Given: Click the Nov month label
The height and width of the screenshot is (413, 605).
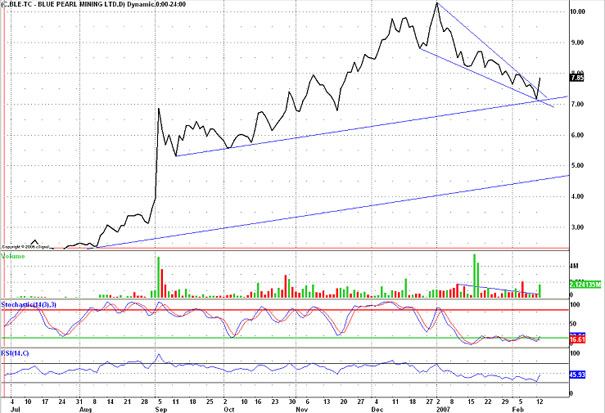Looking at the screenshot, I should coord(301,409).
